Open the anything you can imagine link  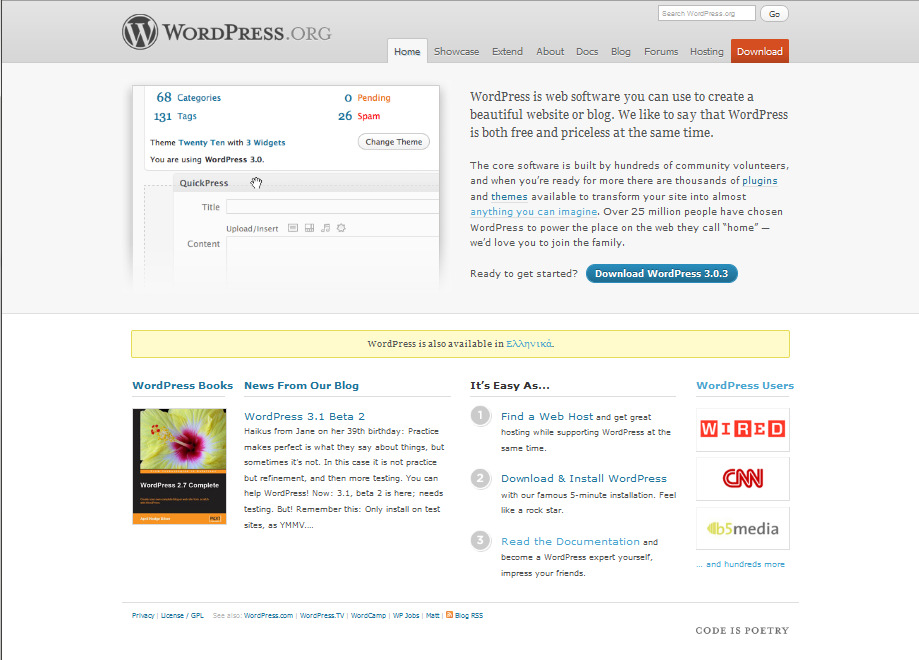pos(533,212)
